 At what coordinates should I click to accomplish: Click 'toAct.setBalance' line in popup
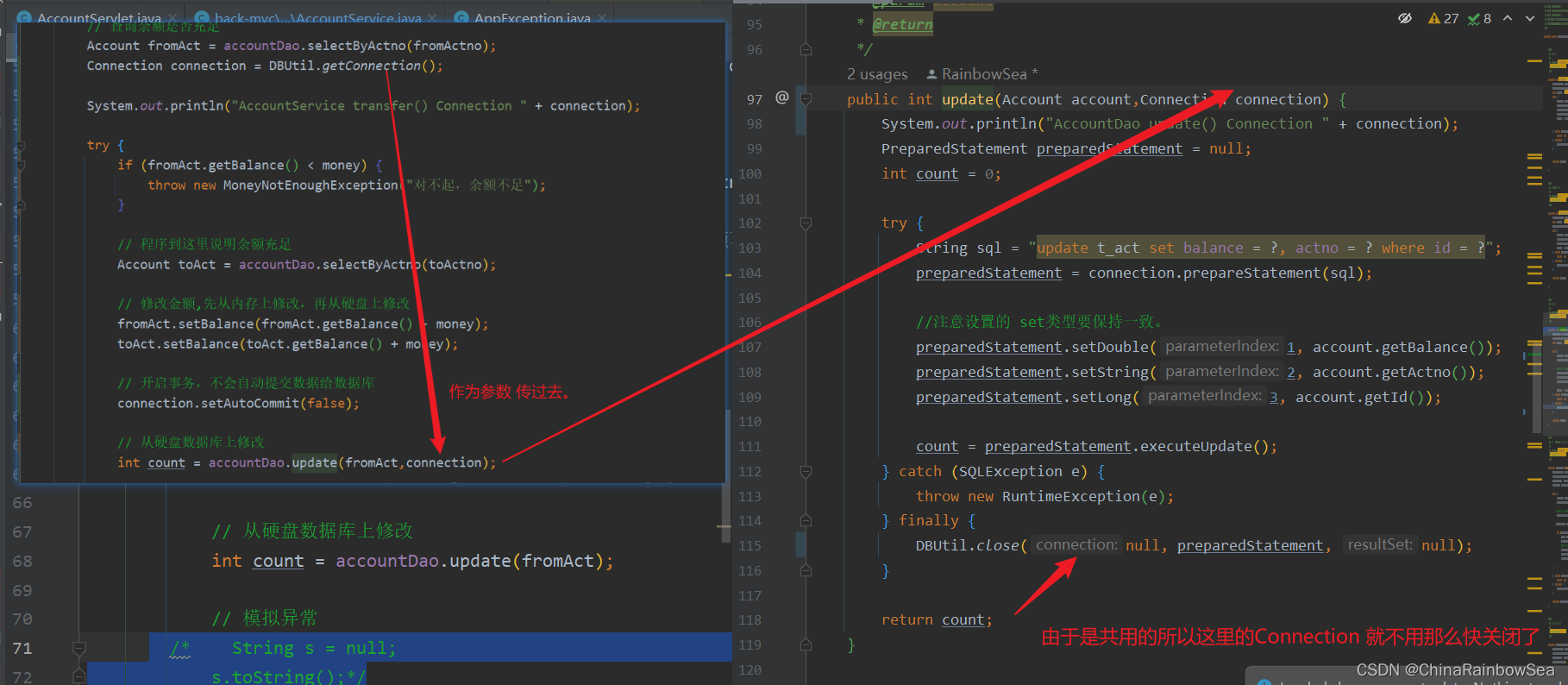click(288, 344)
